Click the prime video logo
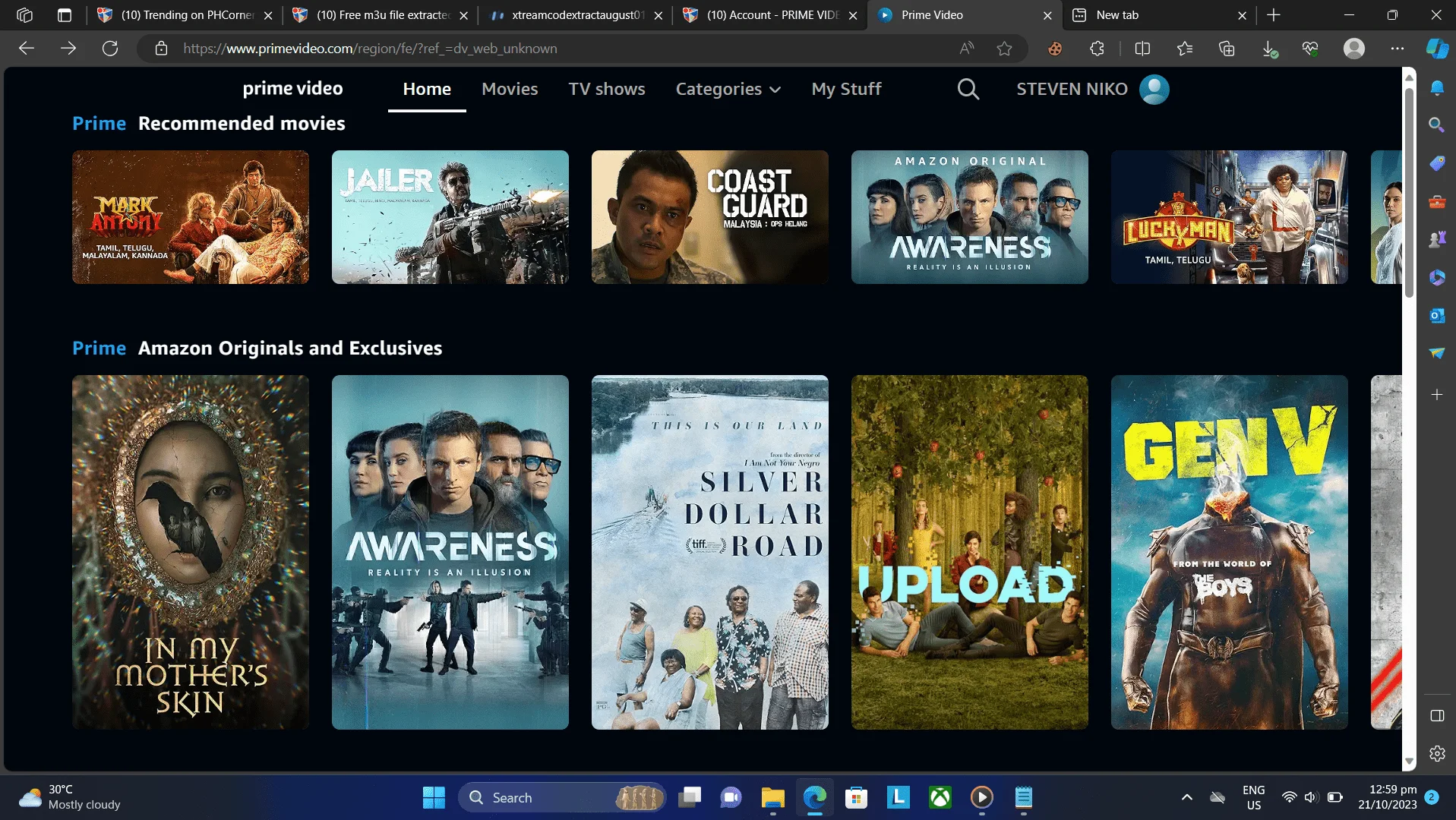 click(x=292, y=89)
